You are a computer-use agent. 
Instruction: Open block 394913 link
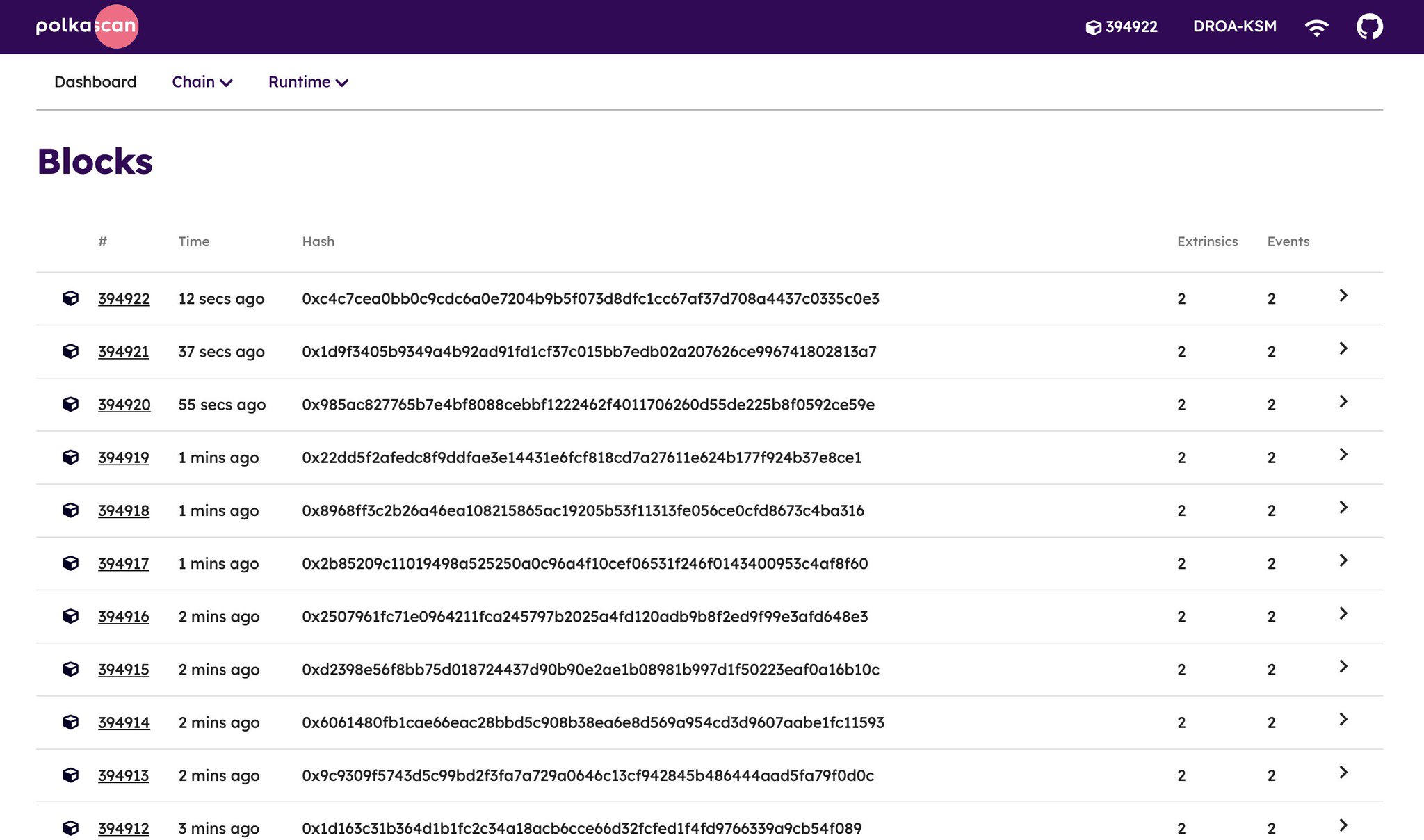(x=124, y=775)
